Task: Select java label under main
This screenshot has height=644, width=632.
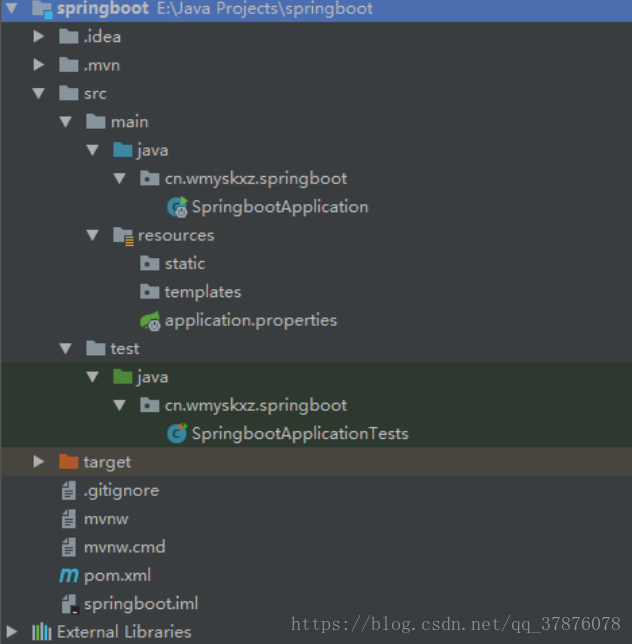Action: [153, 151]
